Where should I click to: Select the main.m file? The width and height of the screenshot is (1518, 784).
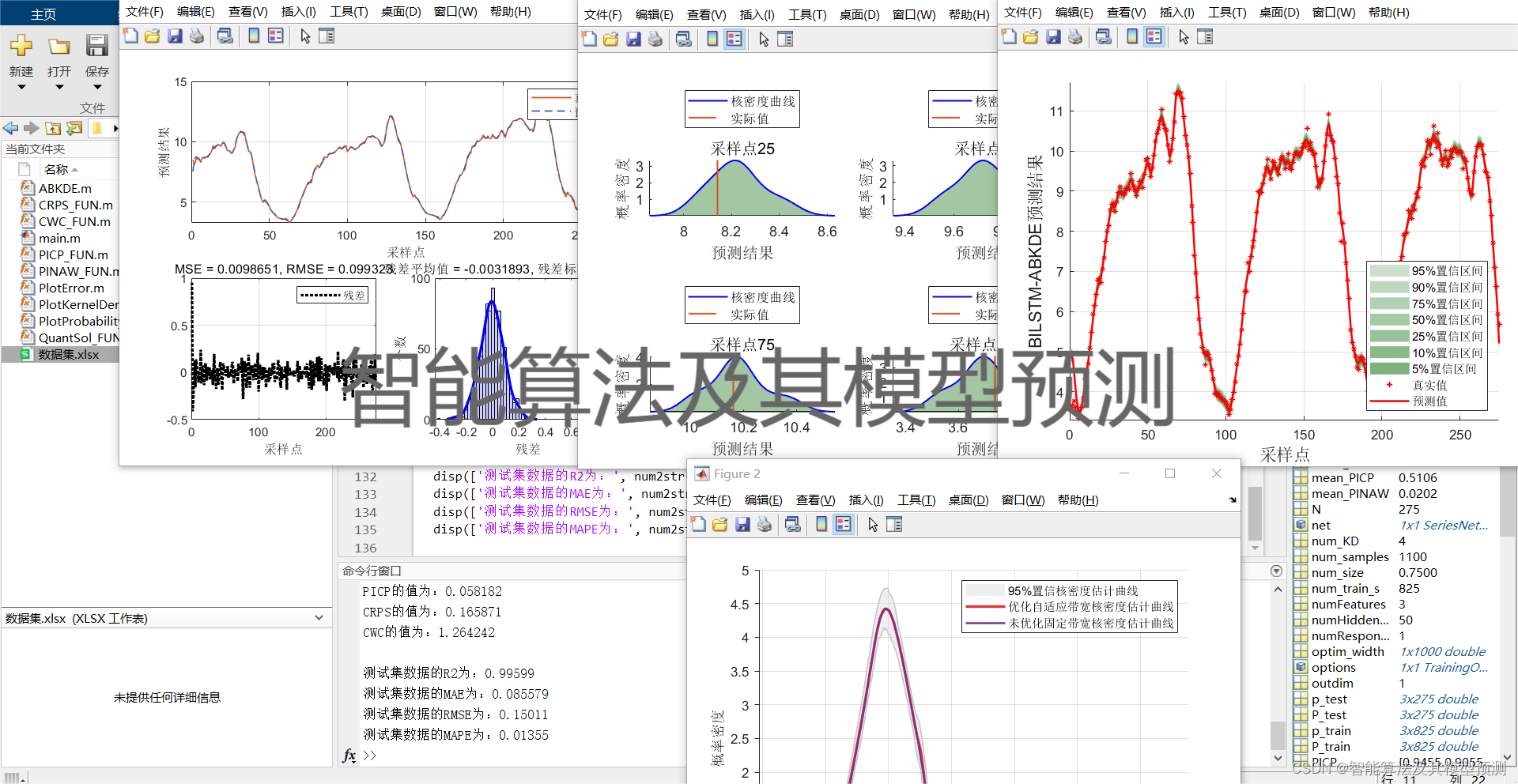tap(59, 238)
